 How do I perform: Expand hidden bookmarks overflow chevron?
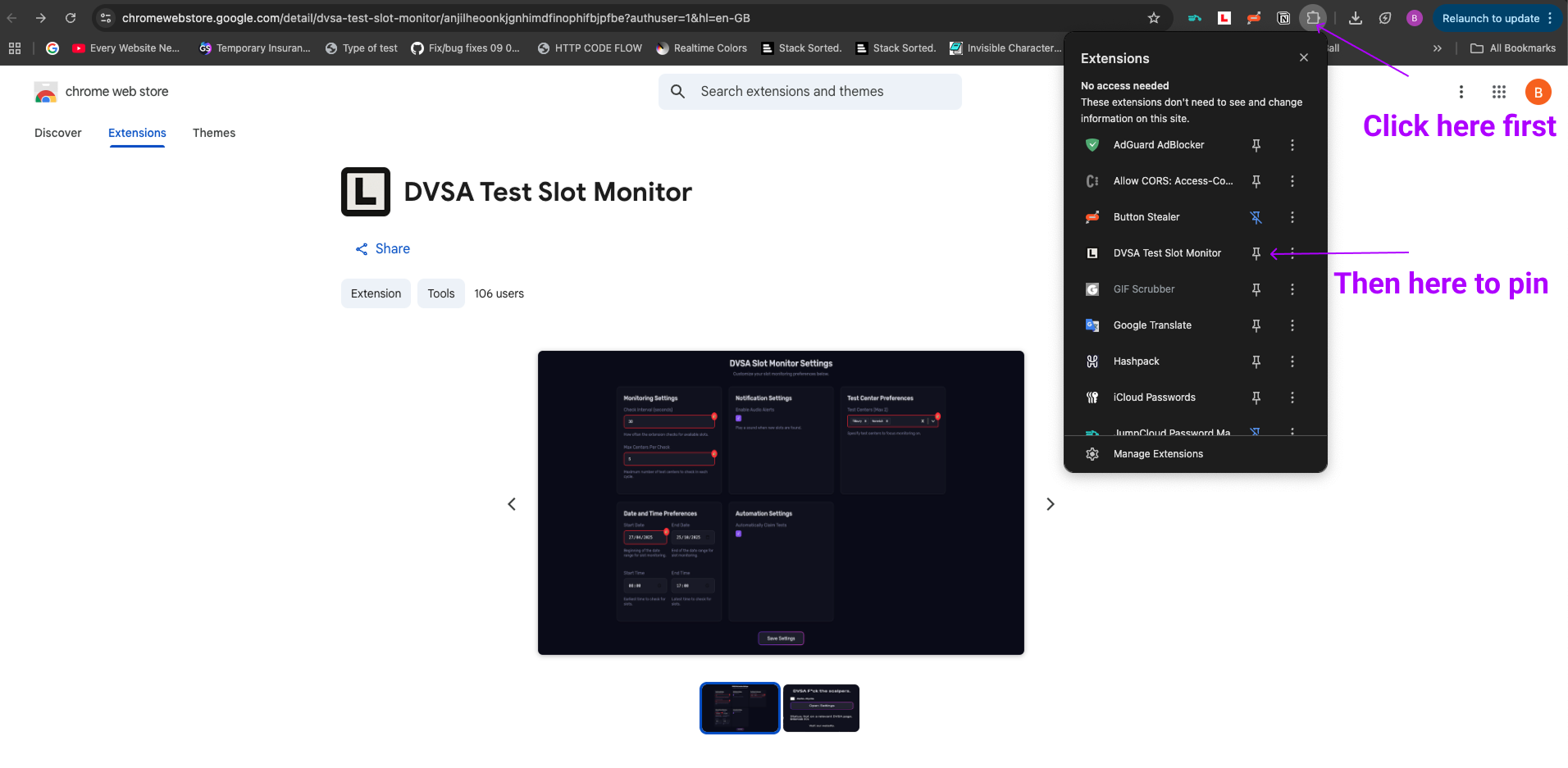(1437, 48)
